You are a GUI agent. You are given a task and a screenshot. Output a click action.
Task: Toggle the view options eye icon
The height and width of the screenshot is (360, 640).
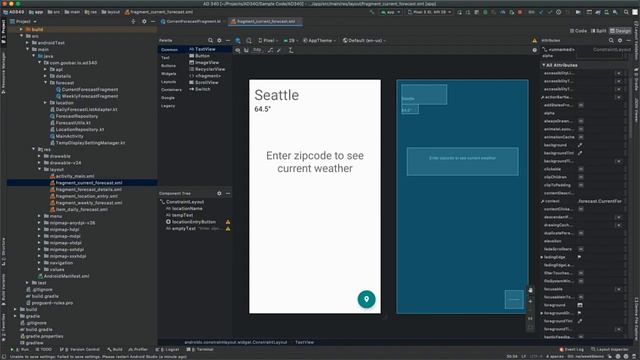[x=238, y=50]
